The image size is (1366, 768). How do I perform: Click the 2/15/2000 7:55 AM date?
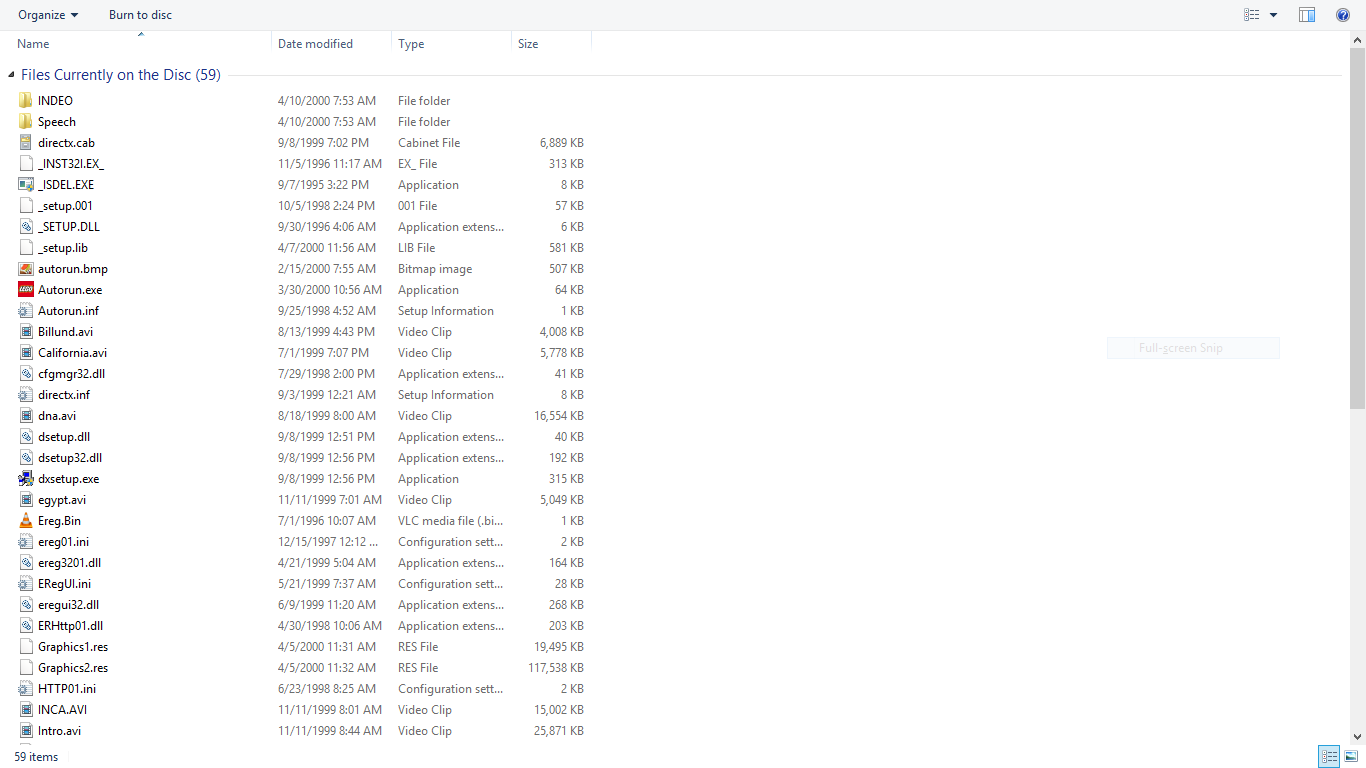(x=327, y=268)
